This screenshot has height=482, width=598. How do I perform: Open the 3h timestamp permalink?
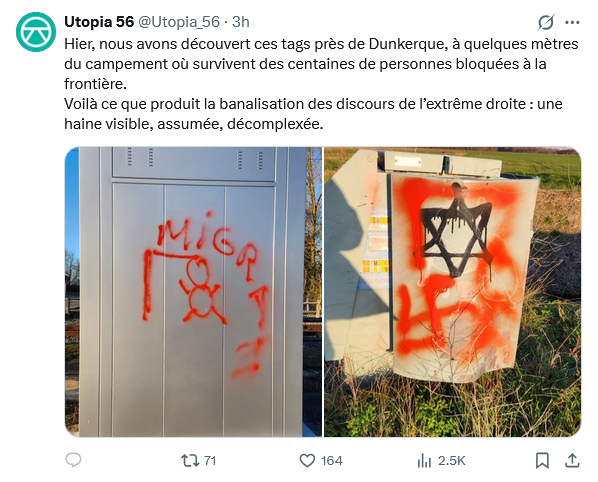point(241,22)
